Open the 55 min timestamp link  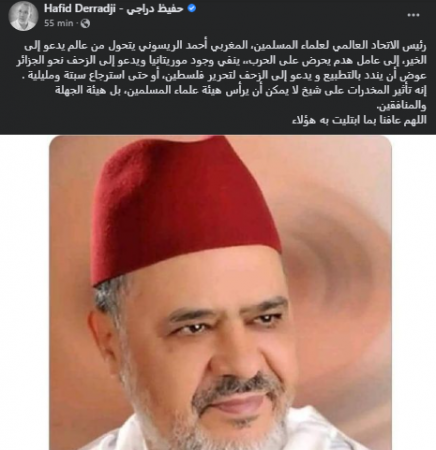pyautogui.click(x=58, y=23)
